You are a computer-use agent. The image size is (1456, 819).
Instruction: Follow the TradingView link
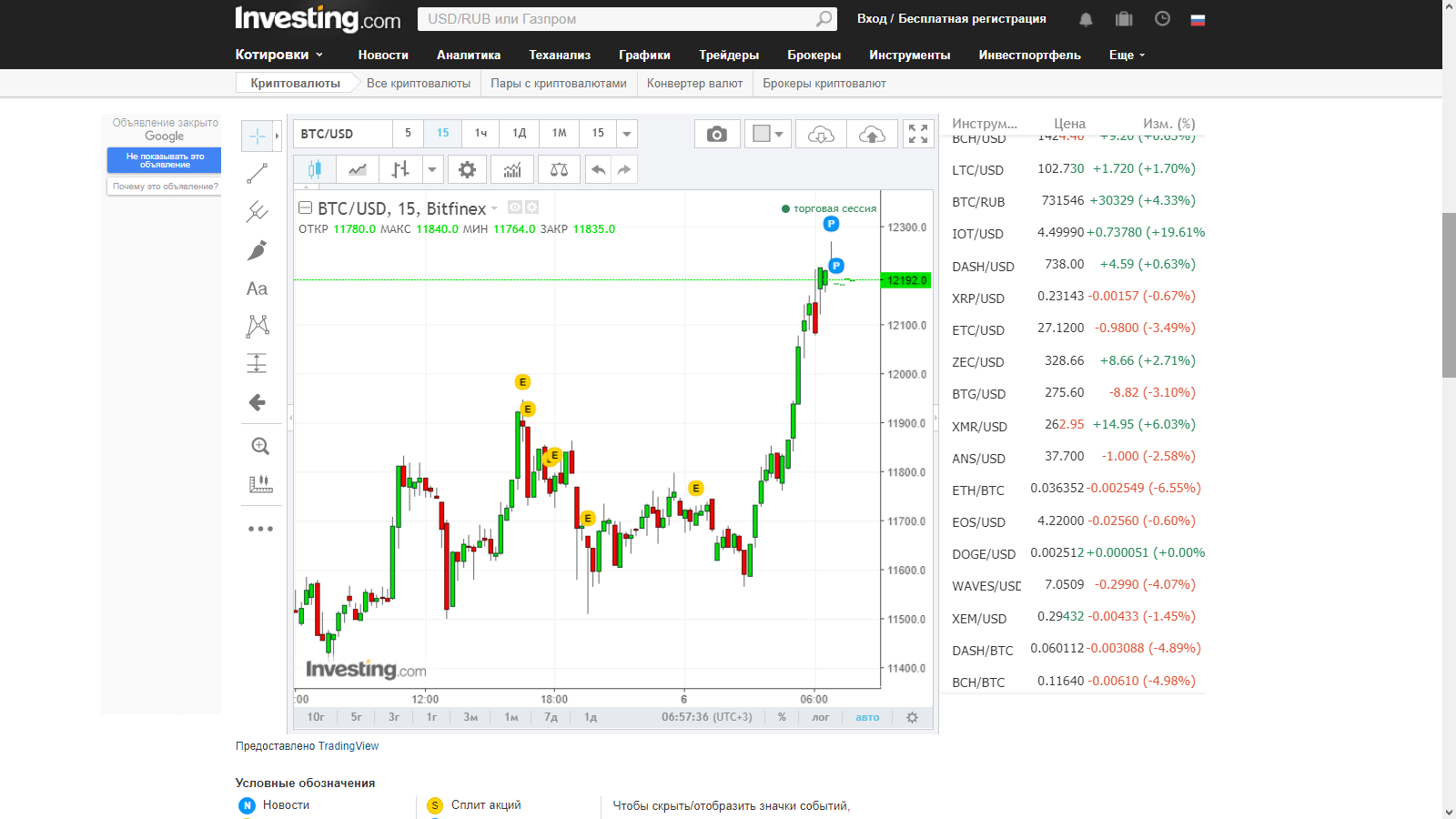349,746
